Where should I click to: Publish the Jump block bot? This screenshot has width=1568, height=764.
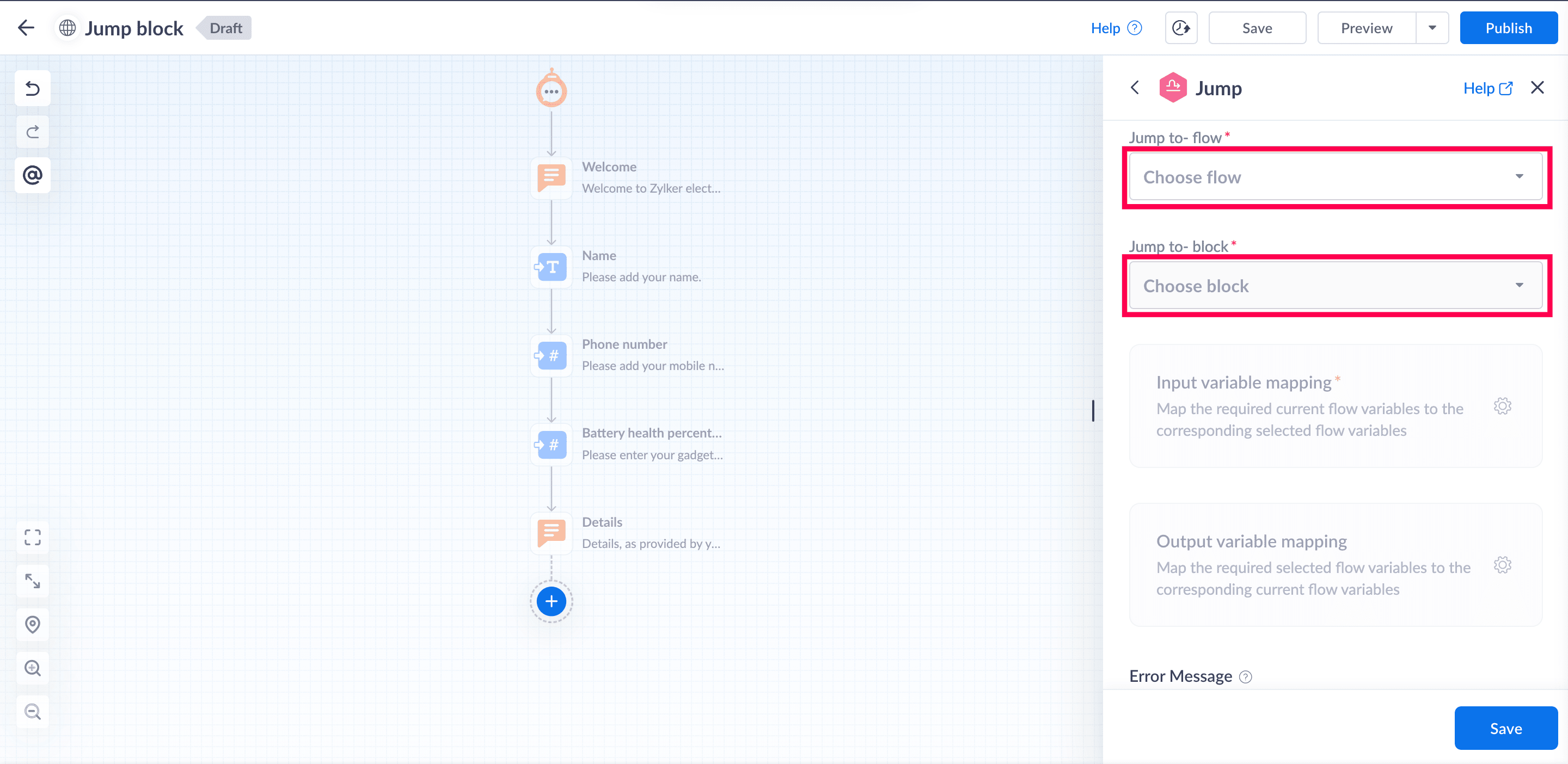point(1508,28)
